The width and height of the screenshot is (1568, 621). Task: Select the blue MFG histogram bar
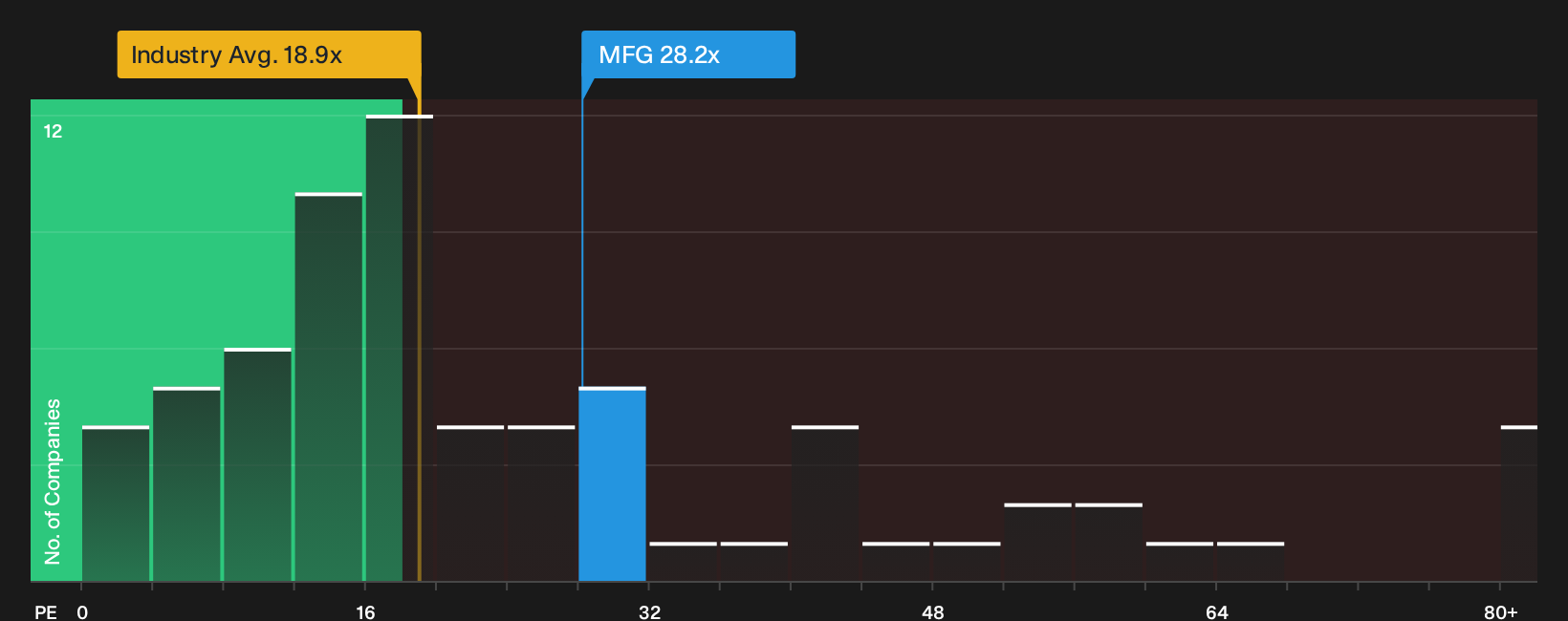(x=612, y=484)
